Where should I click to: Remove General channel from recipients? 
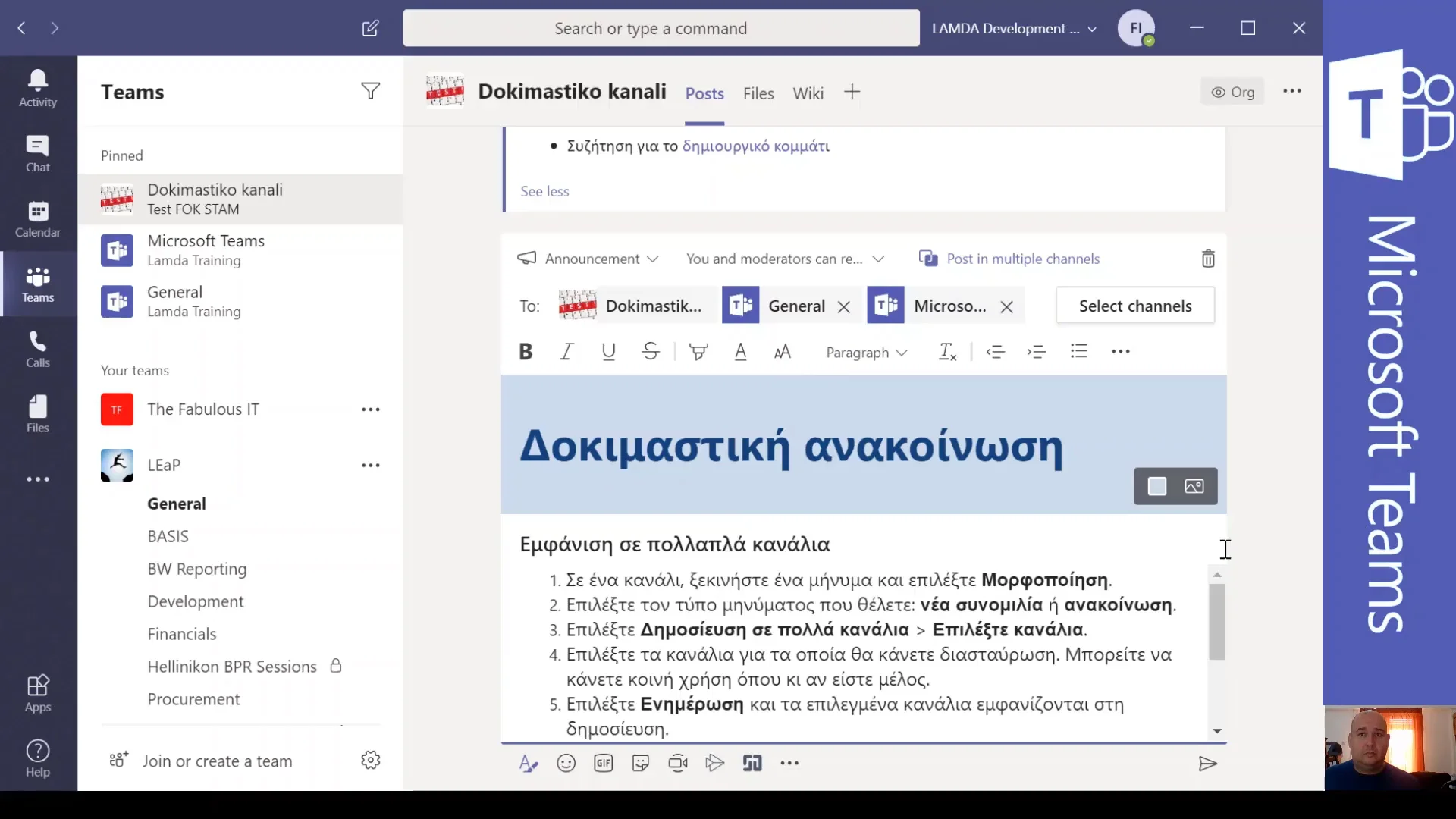[x=843, y=306]
